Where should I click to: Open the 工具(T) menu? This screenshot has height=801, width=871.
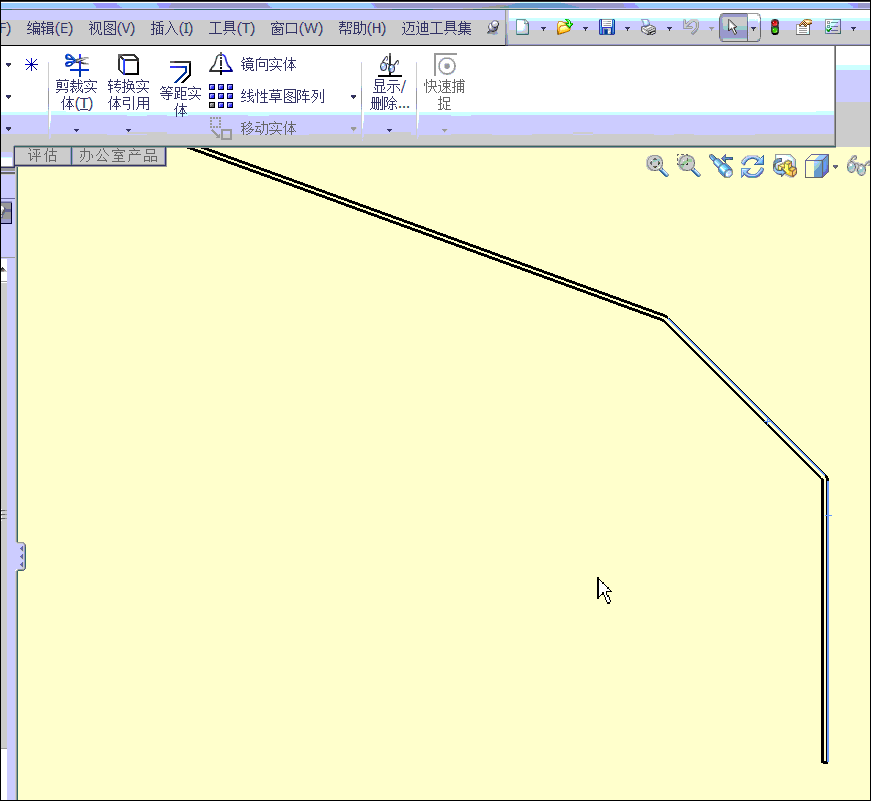point(232,28)
